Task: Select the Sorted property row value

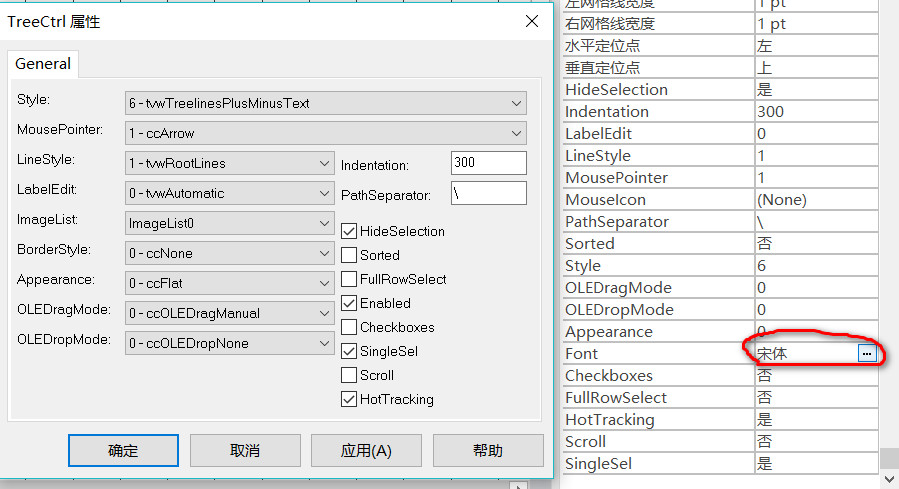Action: pyautogui.click(x=816, y=244)
